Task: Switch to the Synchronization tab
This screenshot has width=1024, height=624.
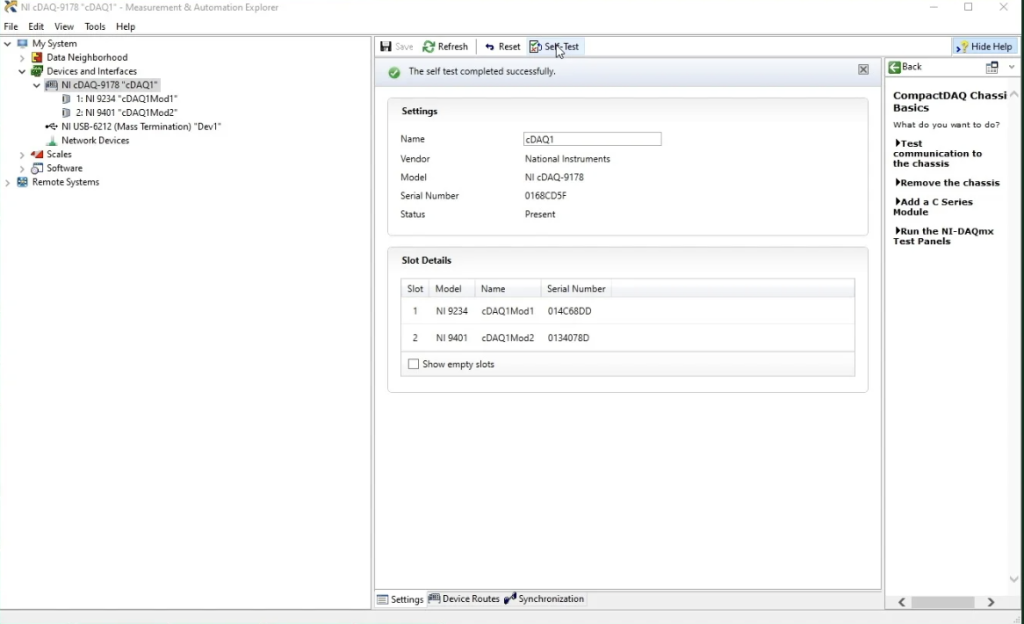Action: coord(544,599)
